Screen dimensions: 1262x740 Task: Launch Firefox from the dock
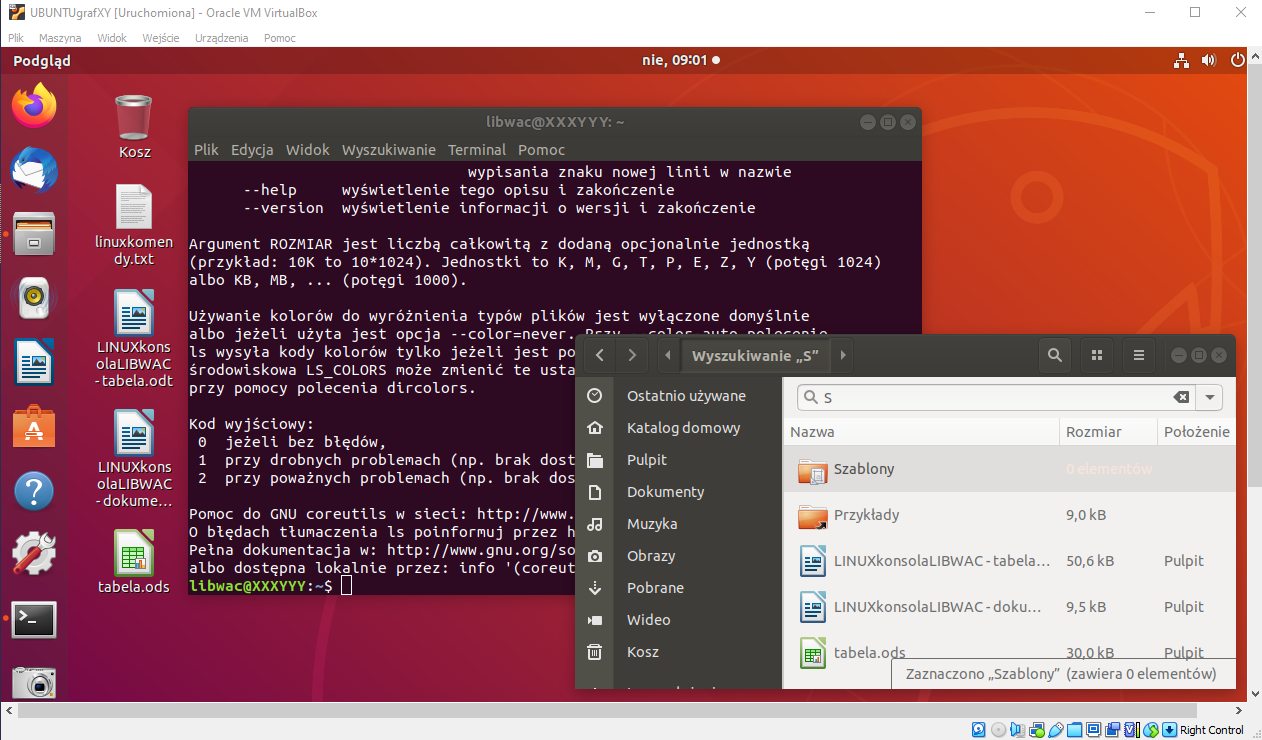pos(34,106)
